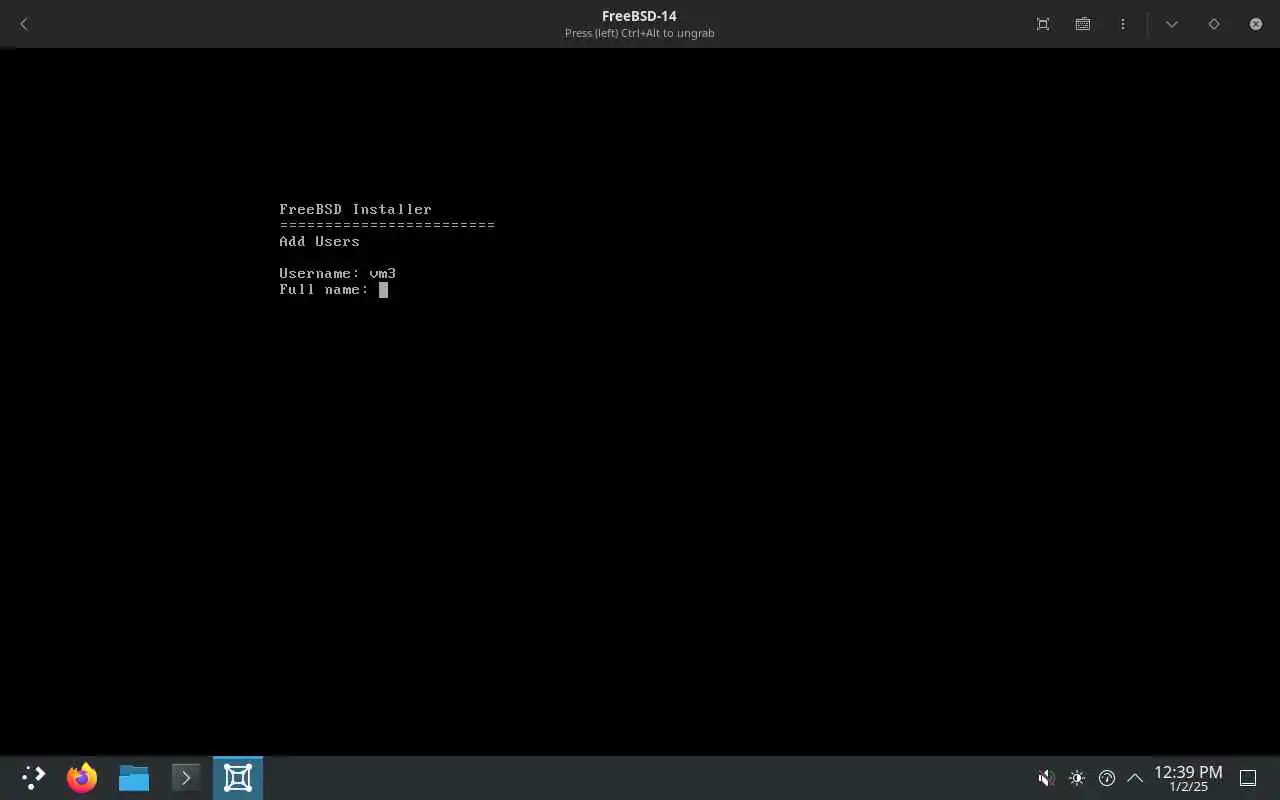This screenshot has height=800, width=1280.
Task: Minimize the FreeBSD-14 window
Action: tap(1172, 24)
